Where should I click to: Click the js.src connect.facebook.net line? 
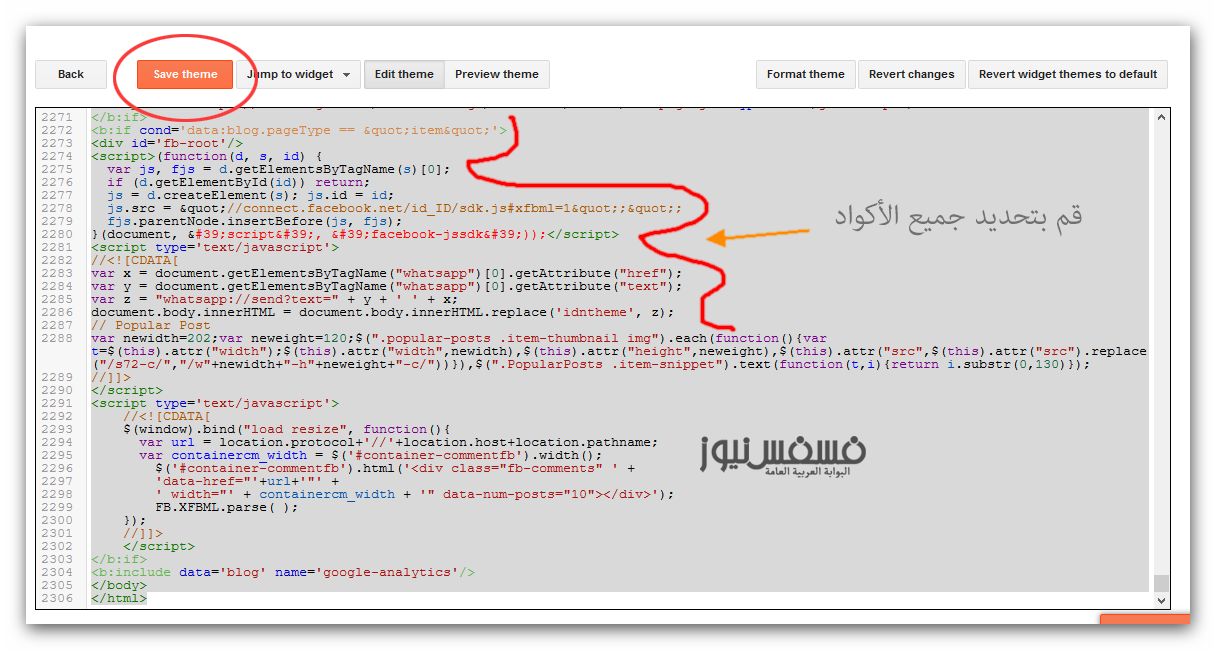(x=395, y=208)
